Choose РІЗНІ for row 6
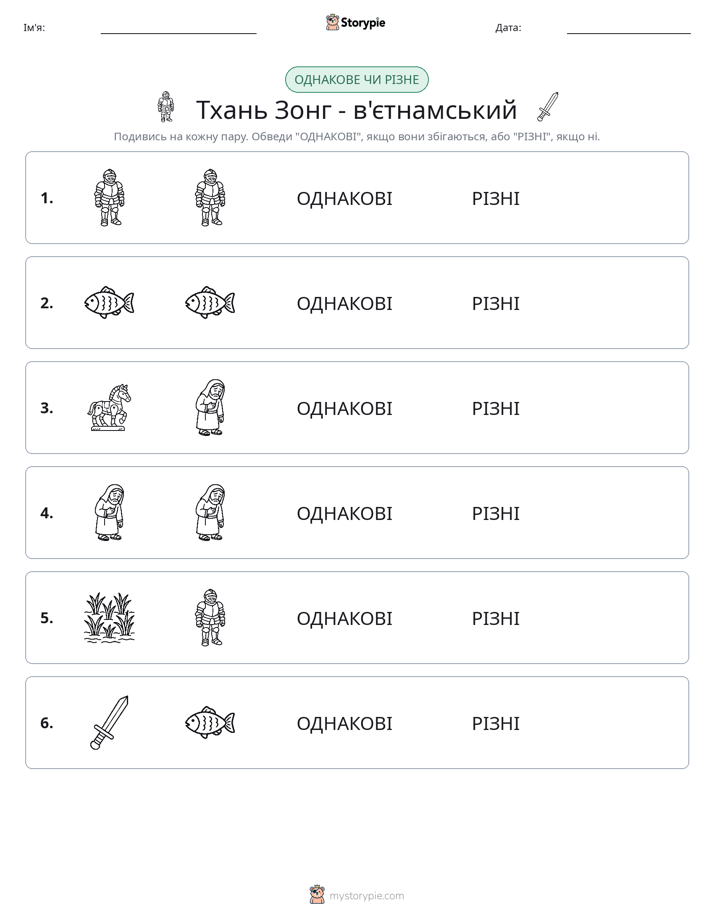Viewport: 714px width, 924px height. pyautogui.click(x=495, y=723)
